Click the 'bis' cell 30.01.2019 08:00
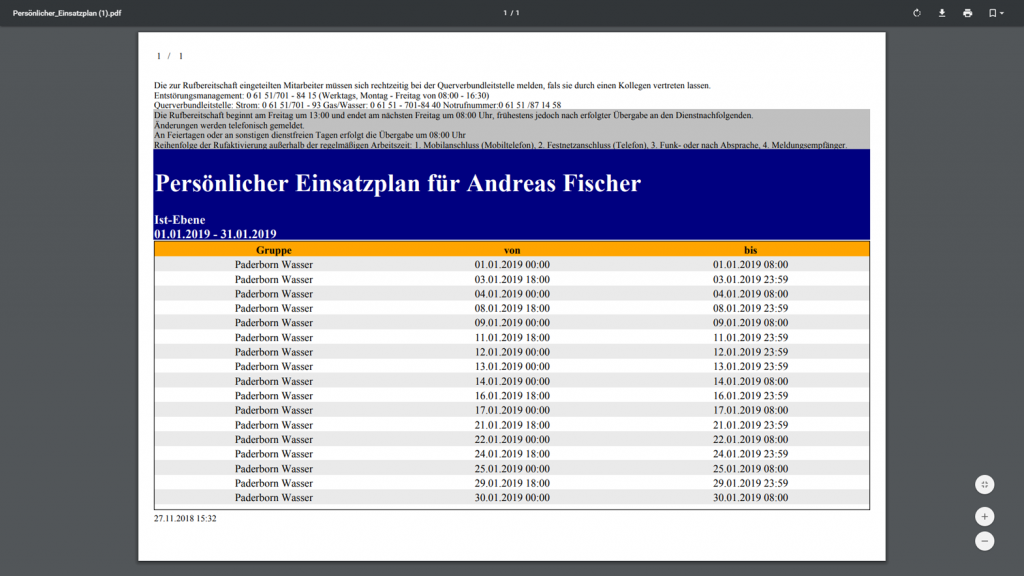The width and height of the screenshot is (1024, 576). pos(751,498)
